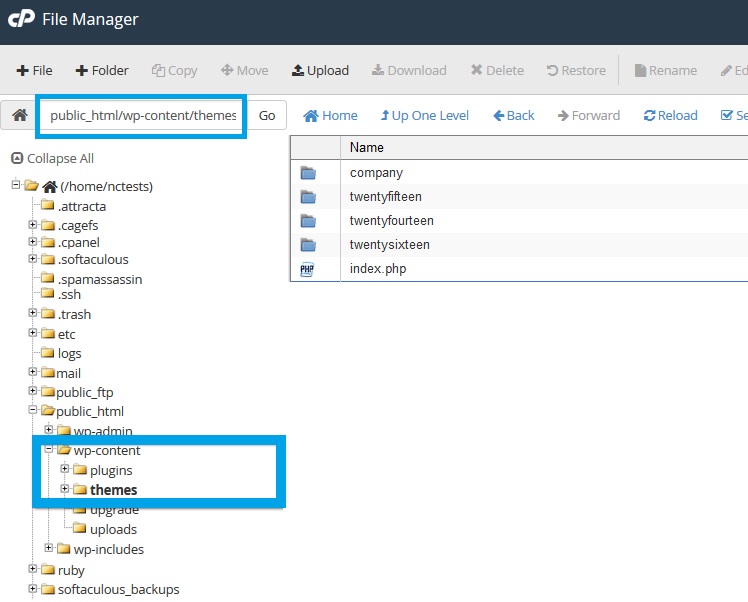Open the Upload dialog

pyautogui.click(x=320, y=71)
